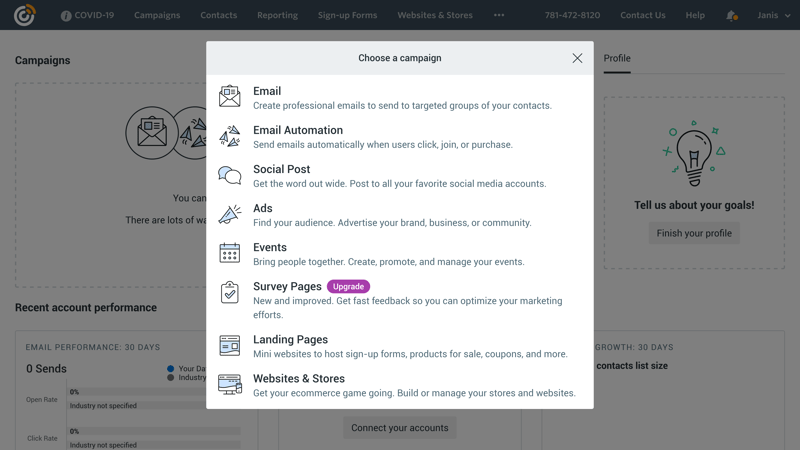Select the Survey Pages clipboard icon
This screenshot has height=450, width=800.
coord(230,292)
